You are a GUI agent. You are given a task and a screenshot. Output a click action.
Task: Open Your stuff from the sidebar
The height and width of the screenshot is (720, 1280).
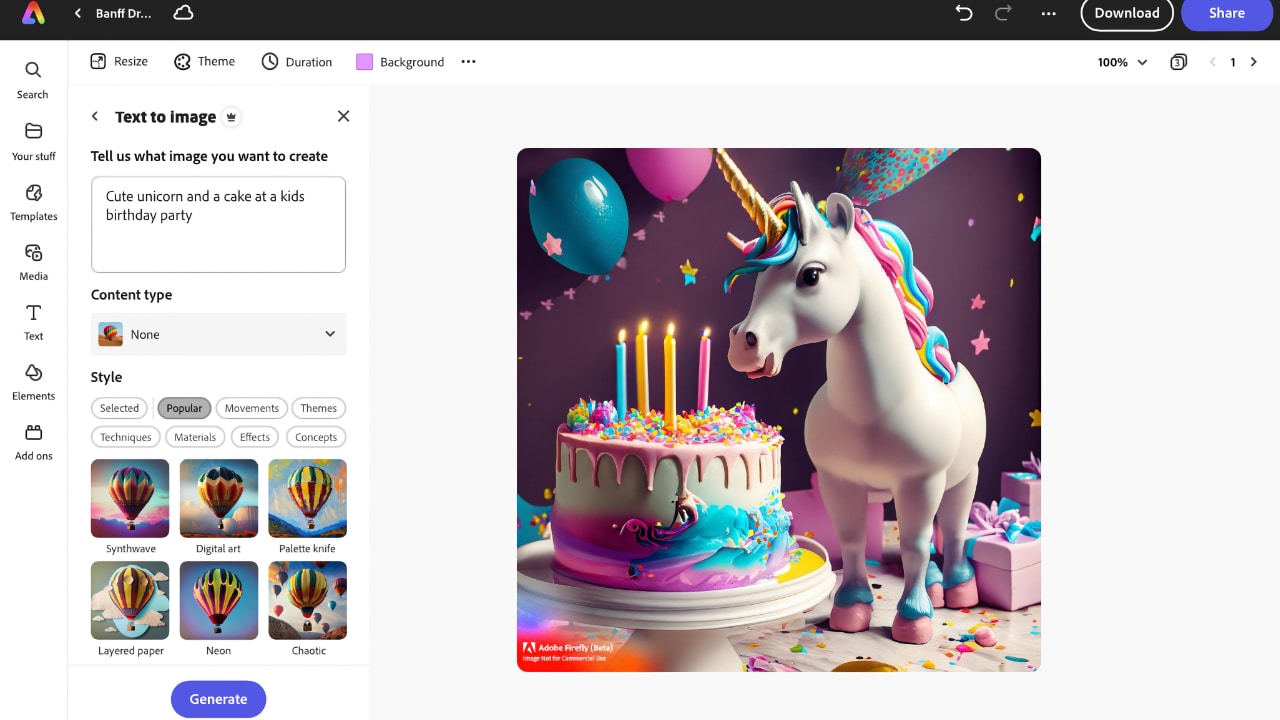click(x=32, y=138)
